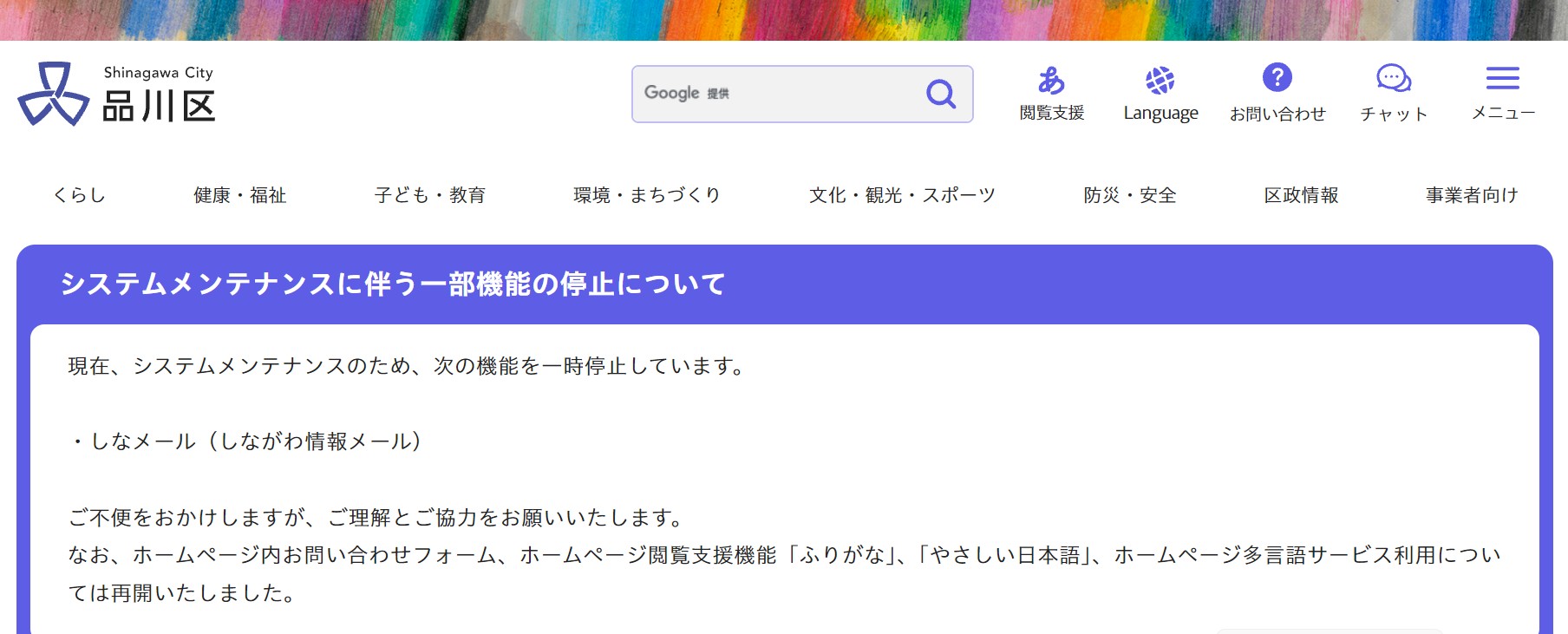Click the 品川区 kanji wordmark

pos(159,107)
